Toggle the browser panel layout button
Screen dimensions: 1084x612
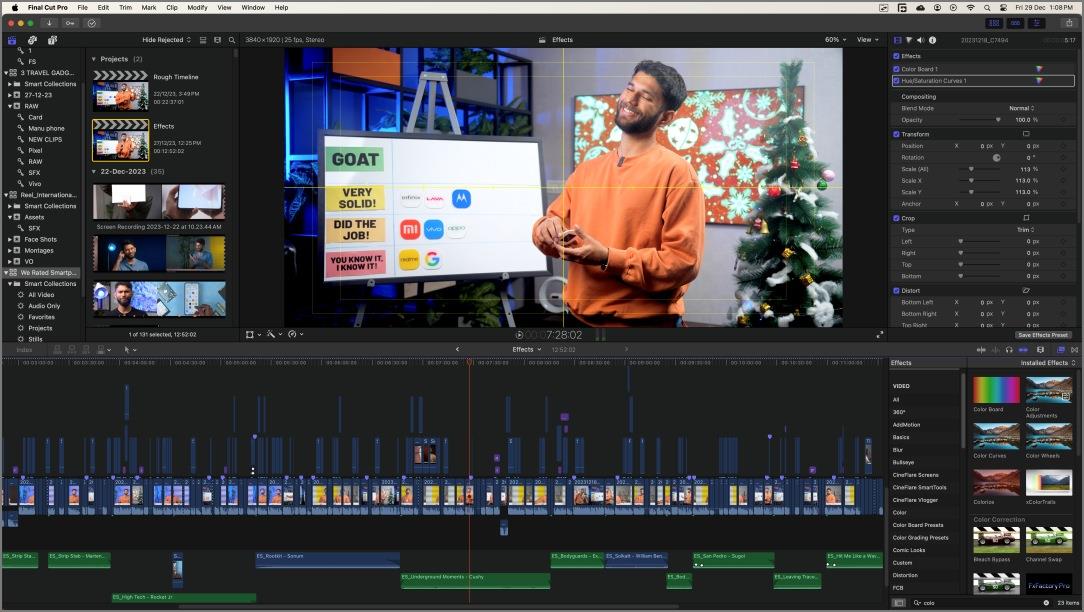click(994, 23)
